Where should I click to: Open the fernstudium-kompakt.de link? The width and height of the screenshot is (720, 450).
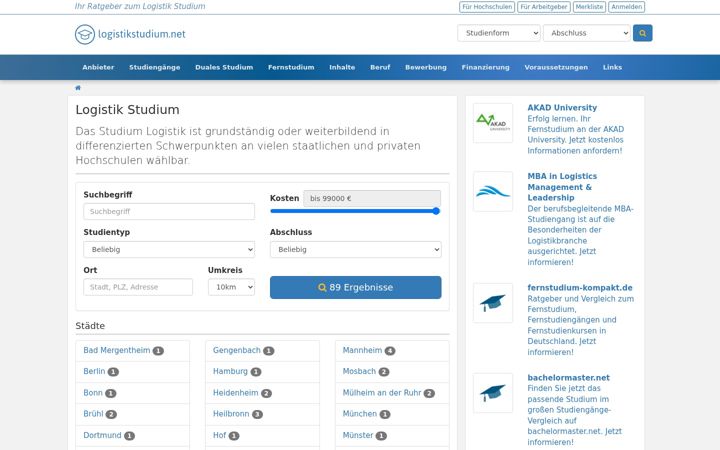pyautogui.click(x=580, y=288)
